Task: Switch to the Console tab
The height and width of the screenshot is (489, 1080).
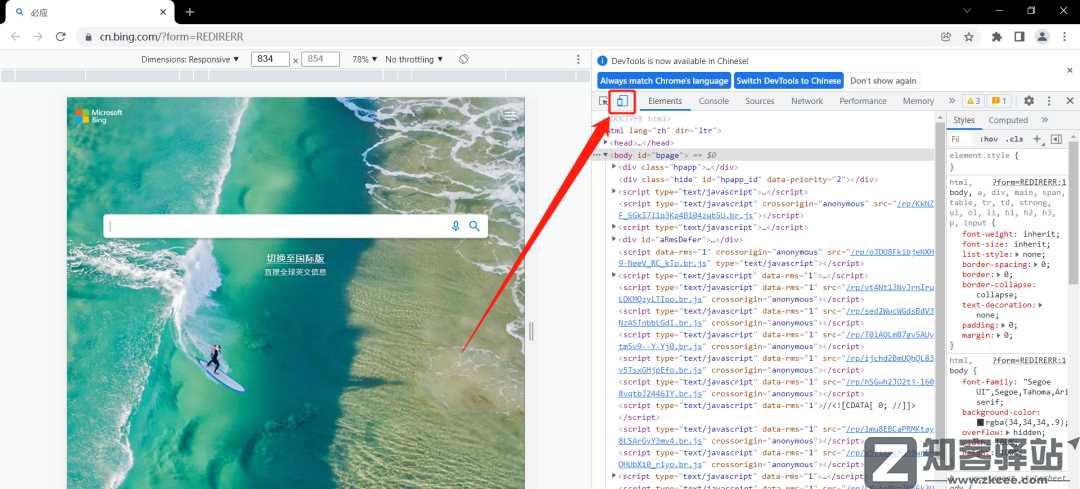Action: [713, 101]
